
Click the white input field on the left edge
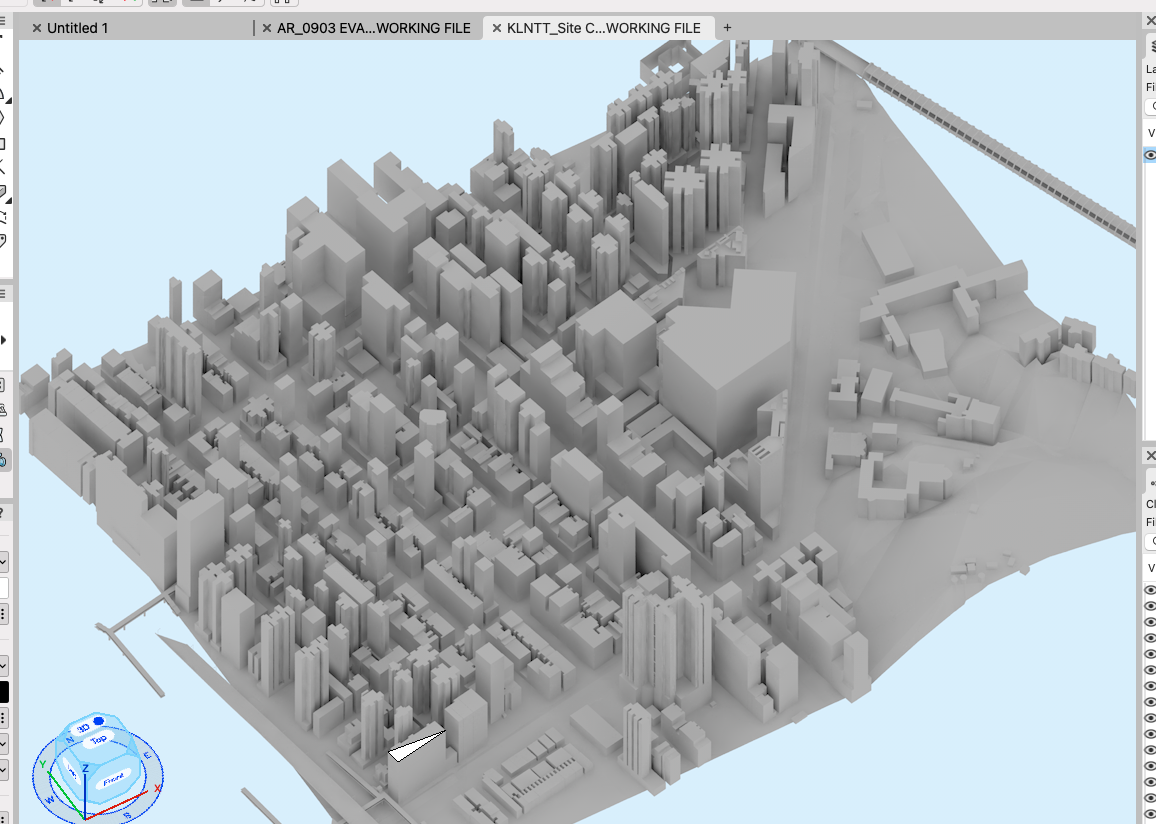4,588
